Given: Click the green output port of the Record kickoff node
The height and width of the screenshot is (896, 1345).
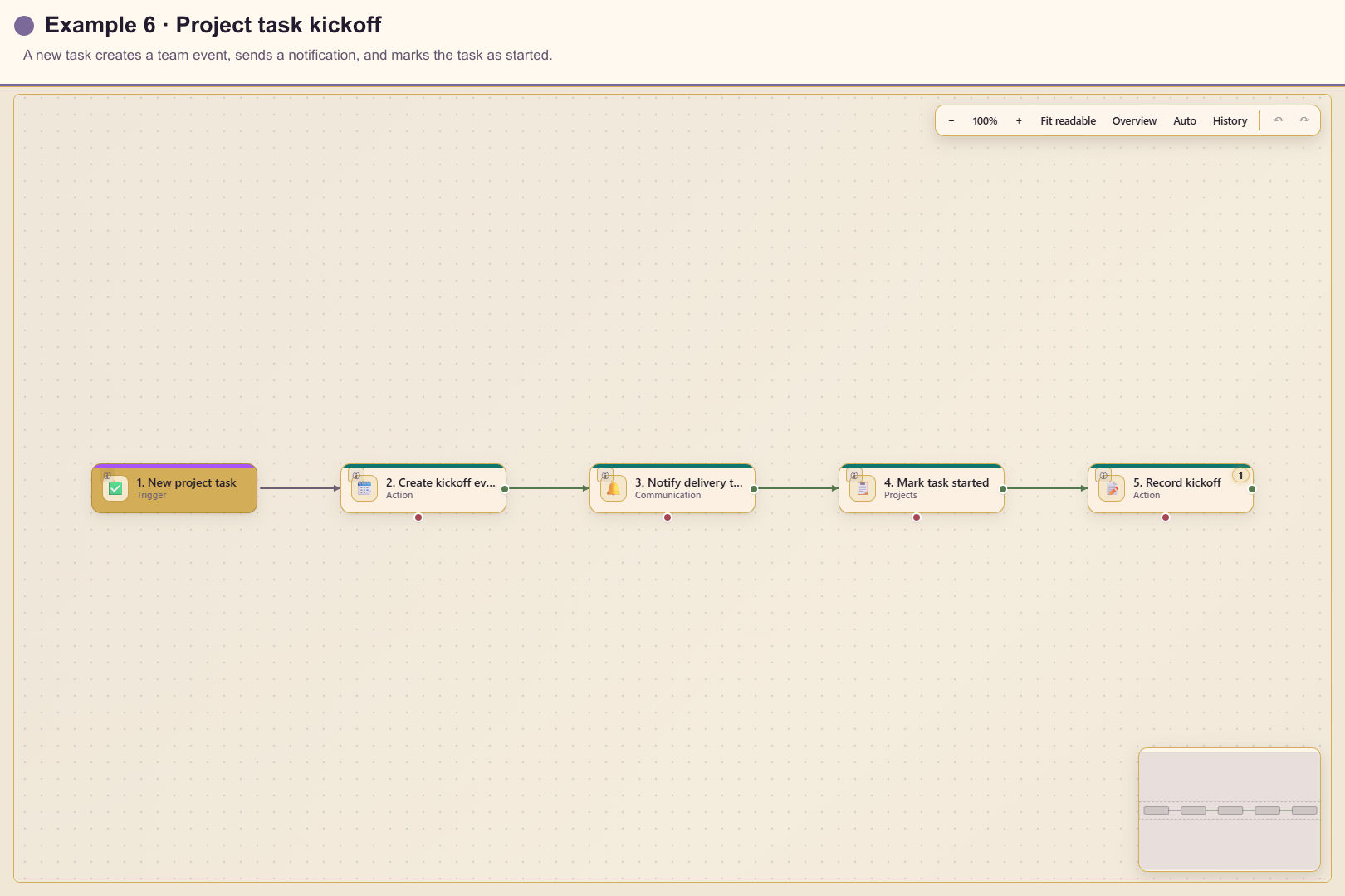Looking at the screenshot, I should tap(1252, 489).
